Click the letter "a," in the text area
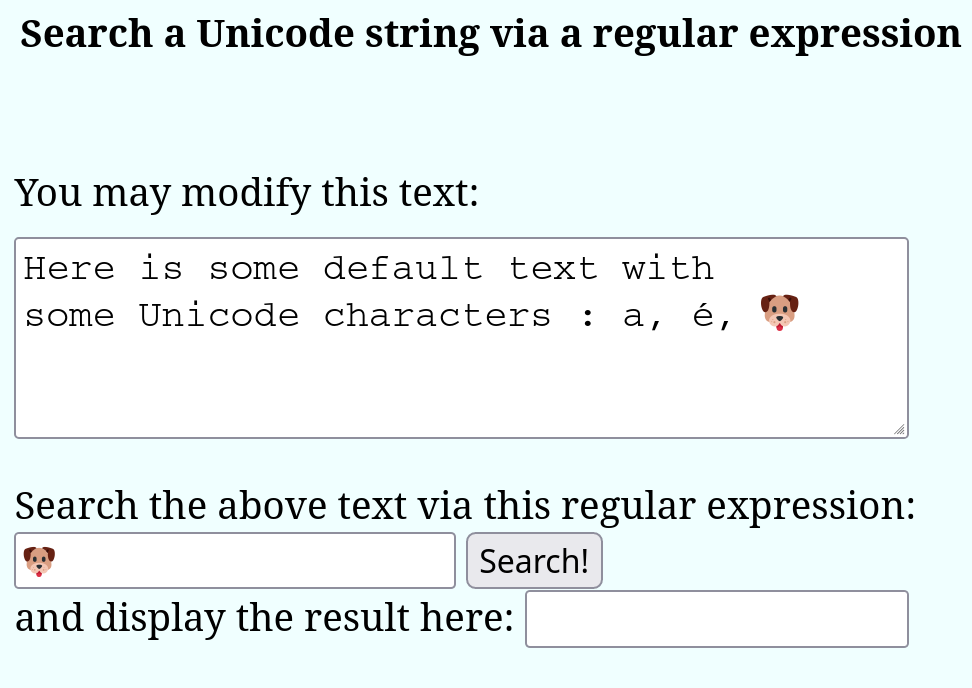 coord(643,317)
